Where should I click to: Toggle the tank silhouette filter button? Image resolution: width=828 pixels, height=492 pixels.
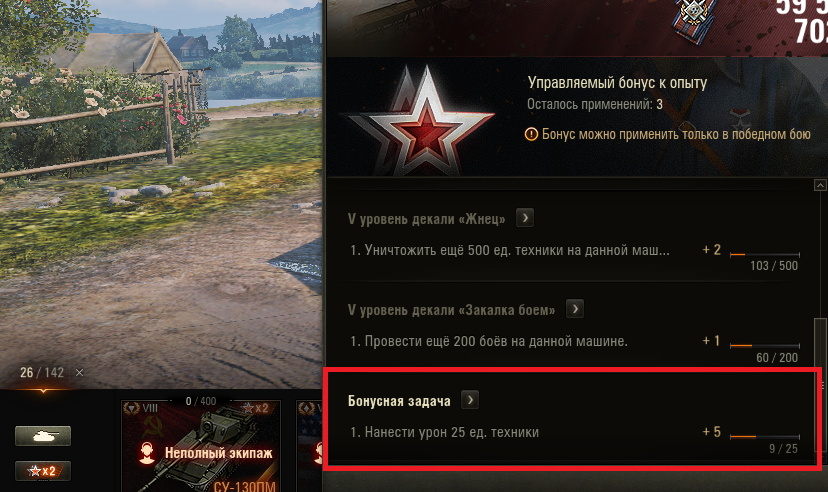(x=43, y=436)
